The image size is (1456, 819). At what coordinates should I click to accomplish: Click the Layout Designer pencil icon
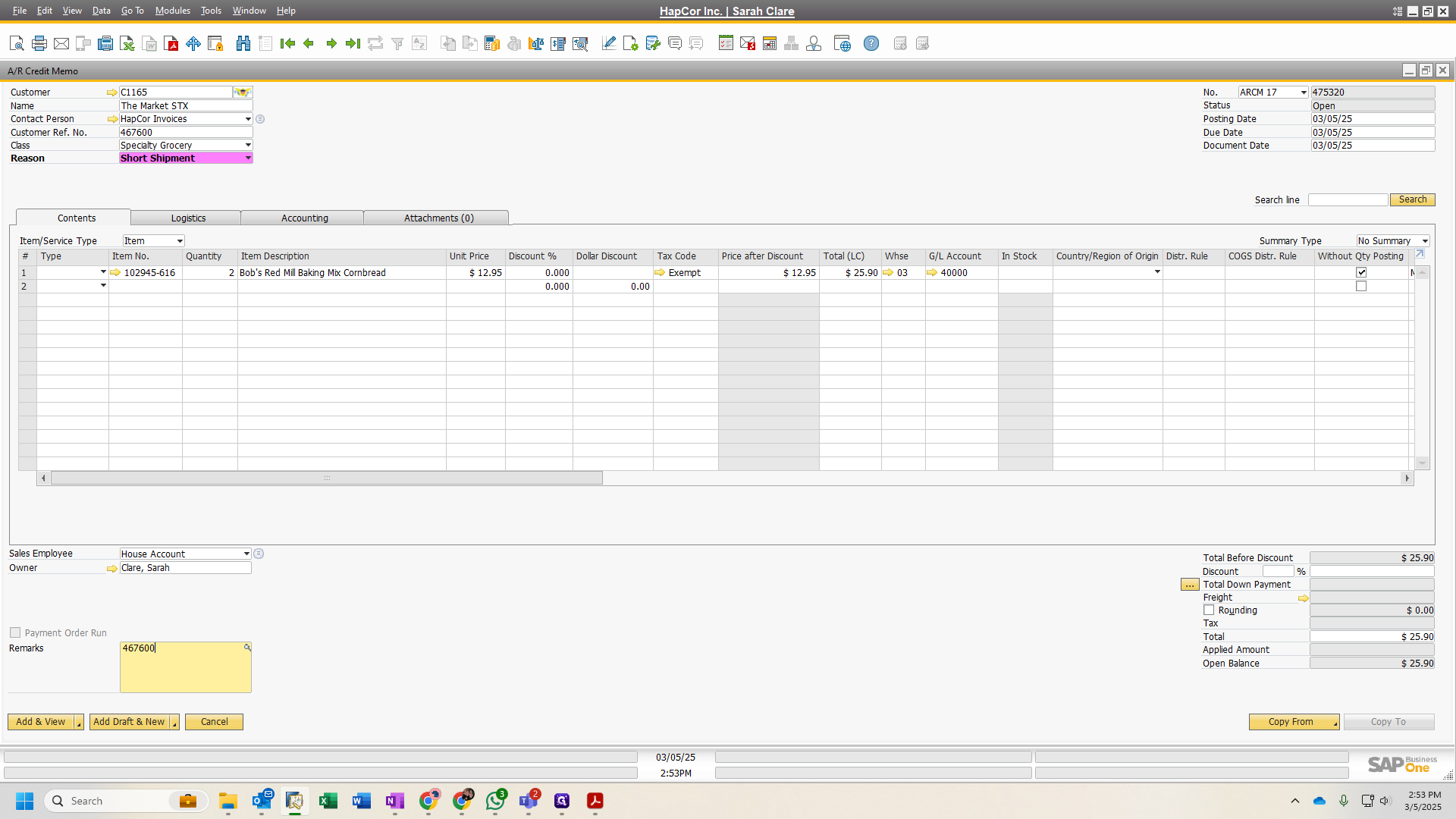tap(609, 44)
